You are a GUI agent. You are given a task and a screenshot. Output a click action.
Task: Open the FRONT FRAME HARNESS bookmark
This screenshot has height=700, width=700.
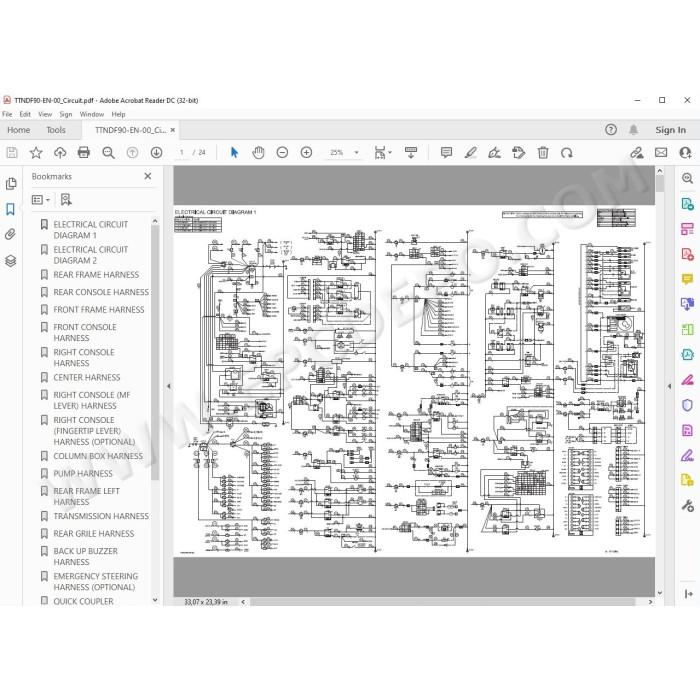pyautogui.click(x=99, y=310)
